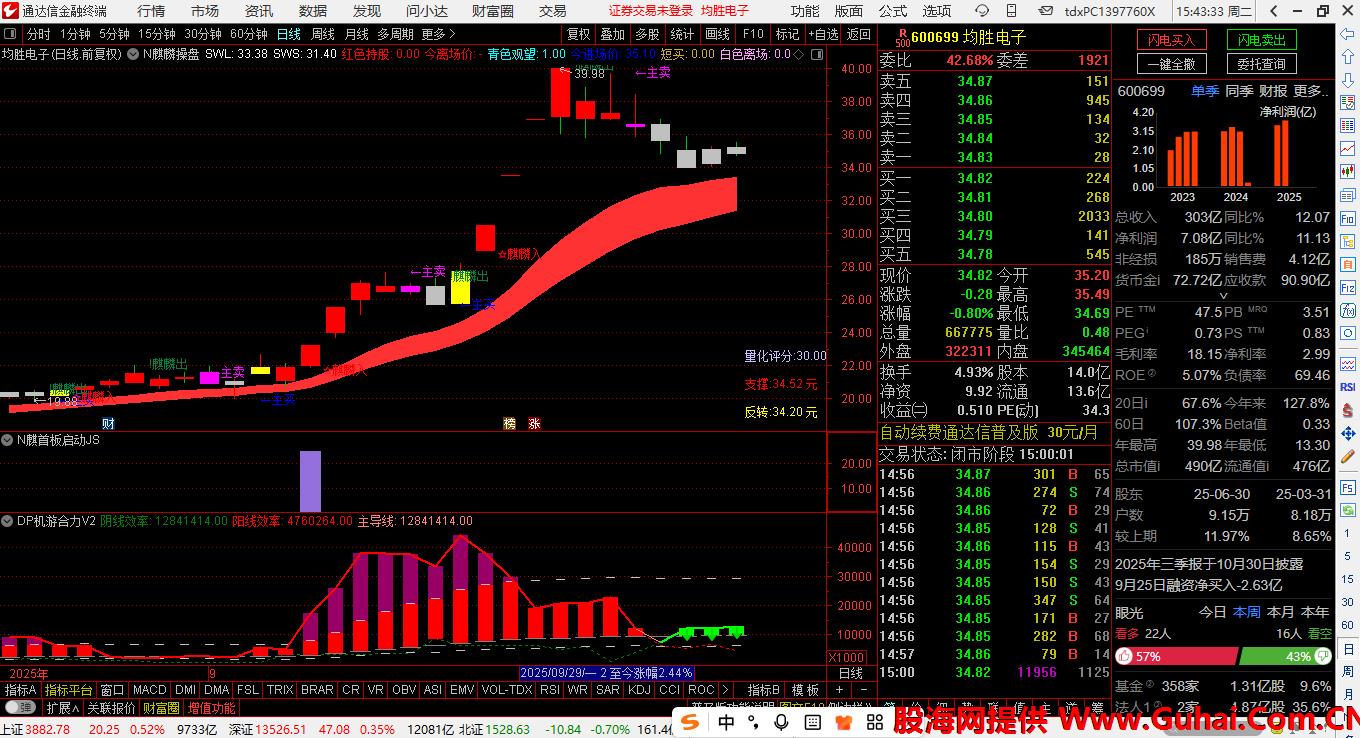Switch financial view to 单季 mode

click(x=1205, y=91)
